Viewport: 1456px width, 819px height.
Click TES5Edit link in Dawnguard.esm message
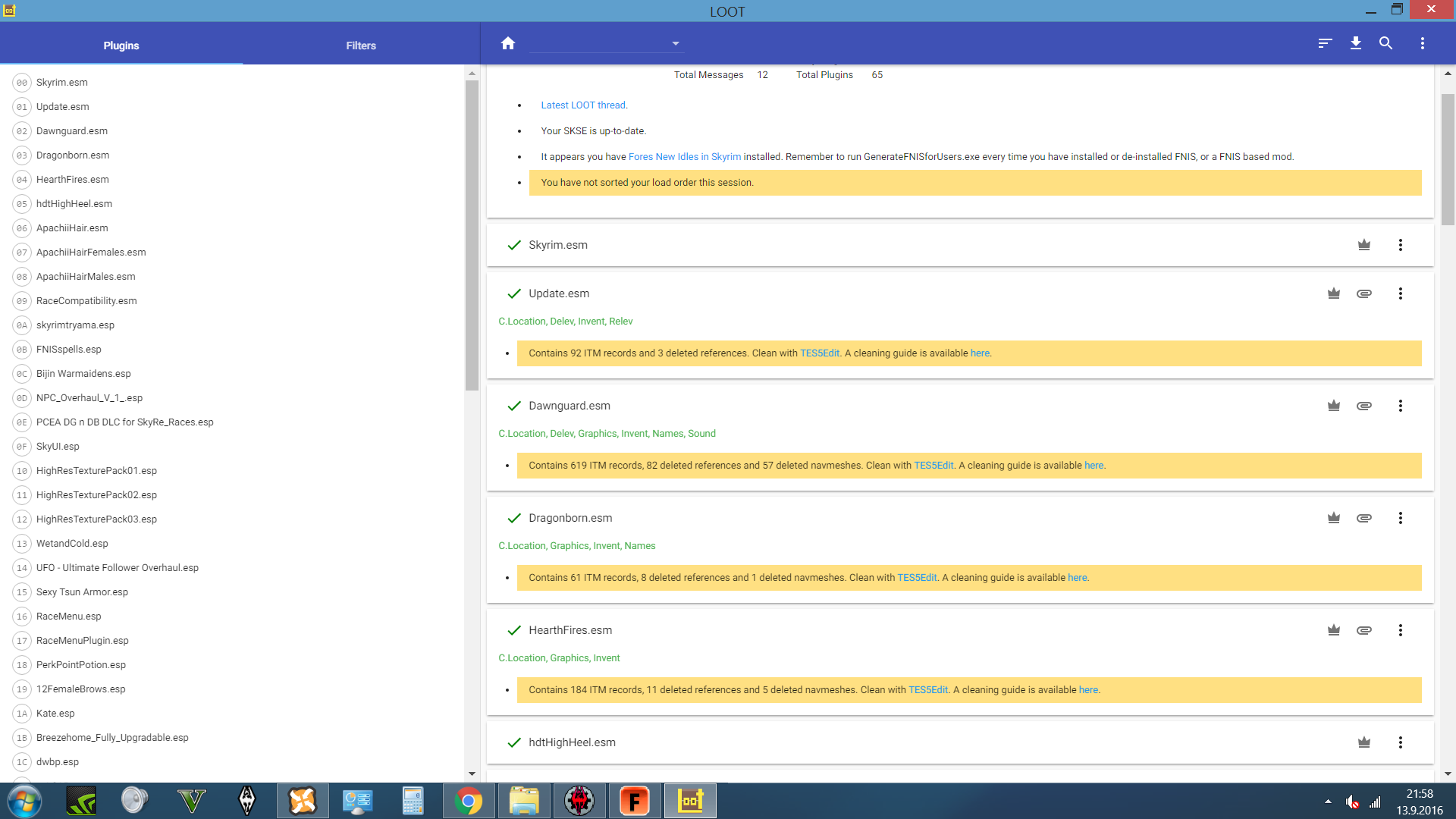coord(934,466)
